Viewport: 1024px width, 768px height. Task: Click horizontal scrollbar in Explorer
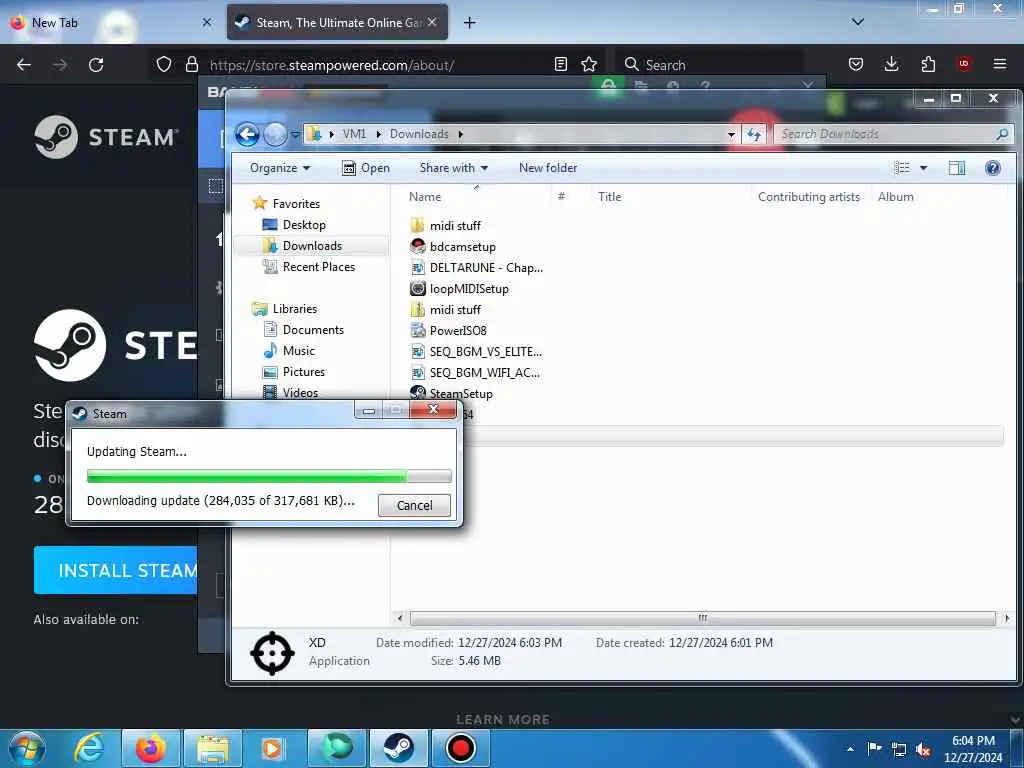pos(702,618)
